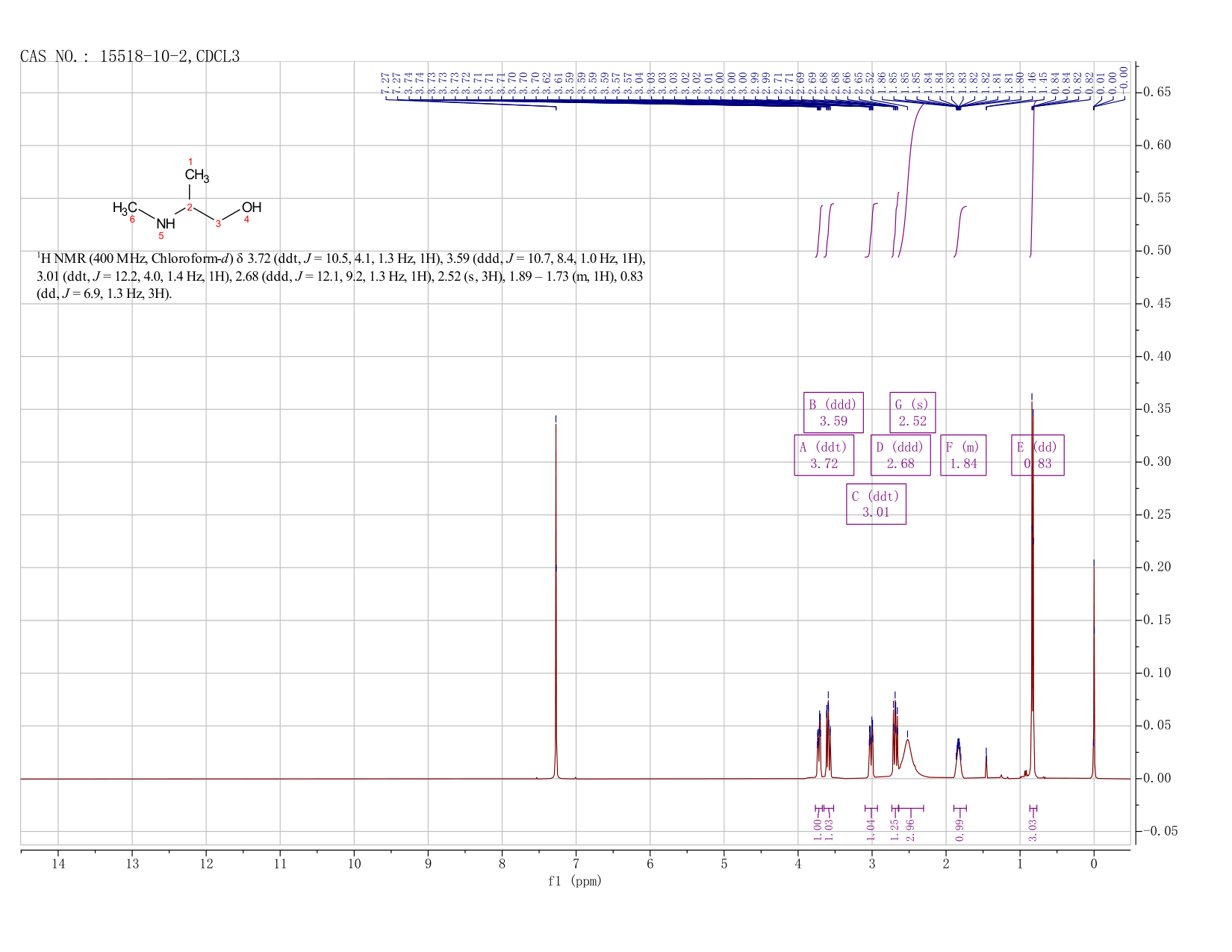Select the F (m) 1.84 multiplet box
This screenshot has width=1232, height=952.
tap(963, 455)
